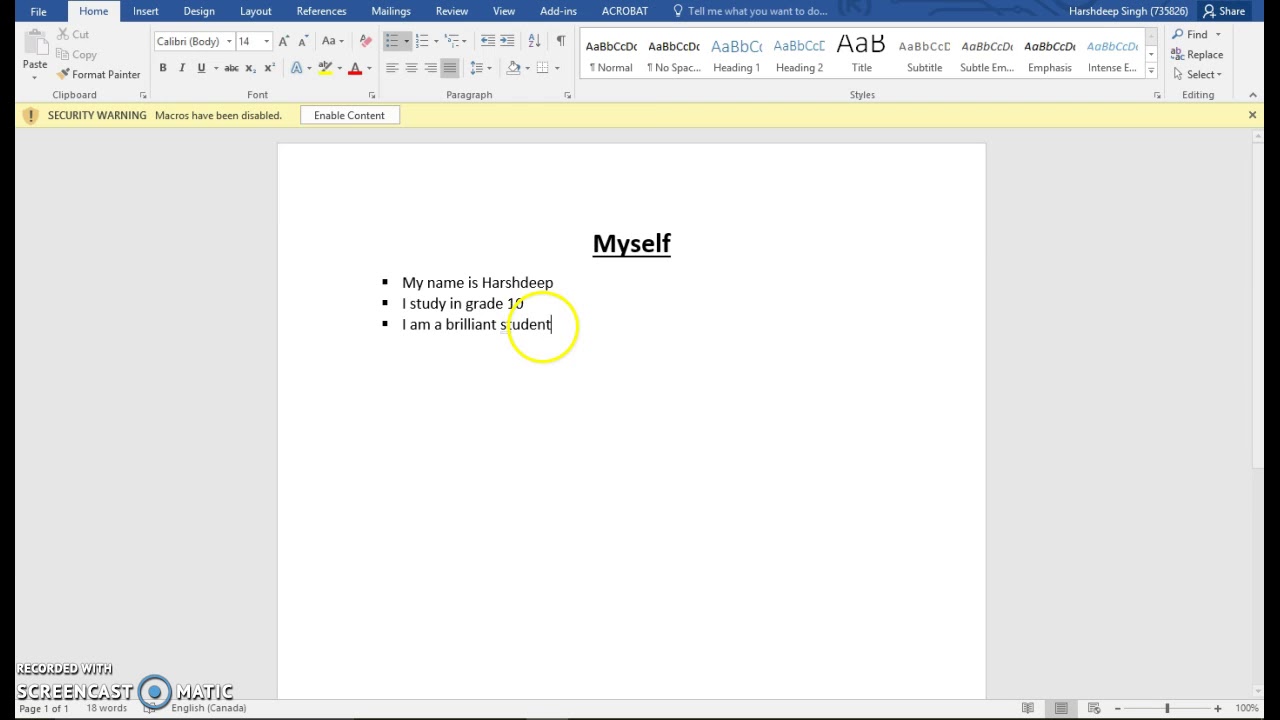Open the borders dropdown arrow

point(556,68)
